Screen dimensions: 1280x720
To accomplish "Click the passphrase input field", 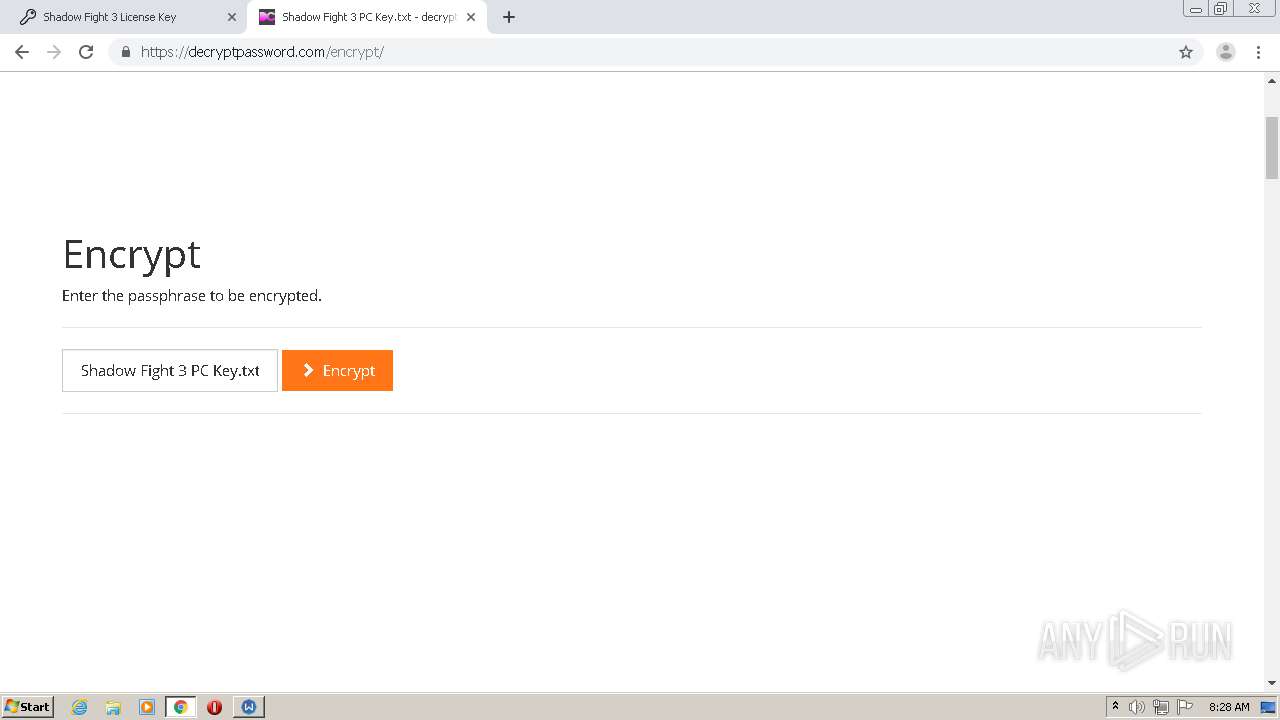I will tap(170, 370).
